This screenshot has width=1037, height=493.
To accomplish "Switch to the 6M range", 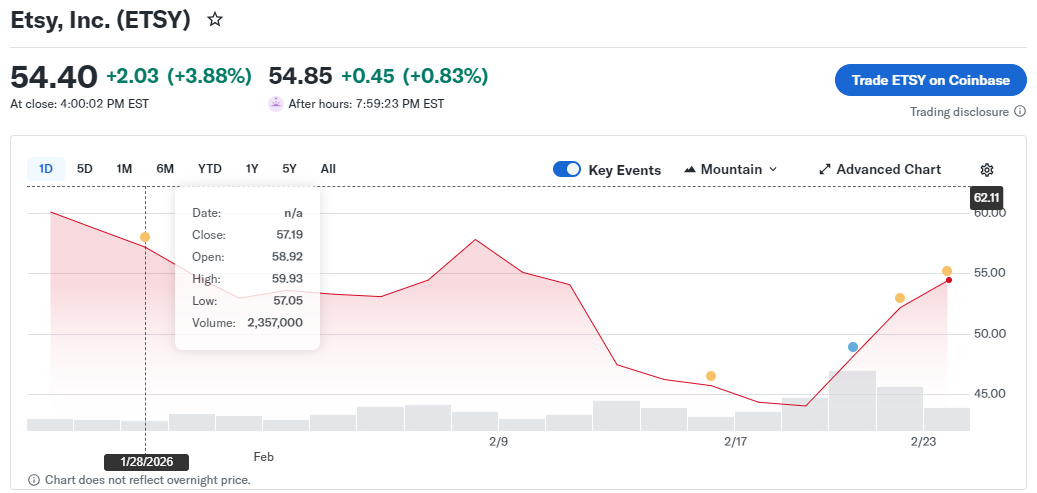I will (x=165, y=169).
